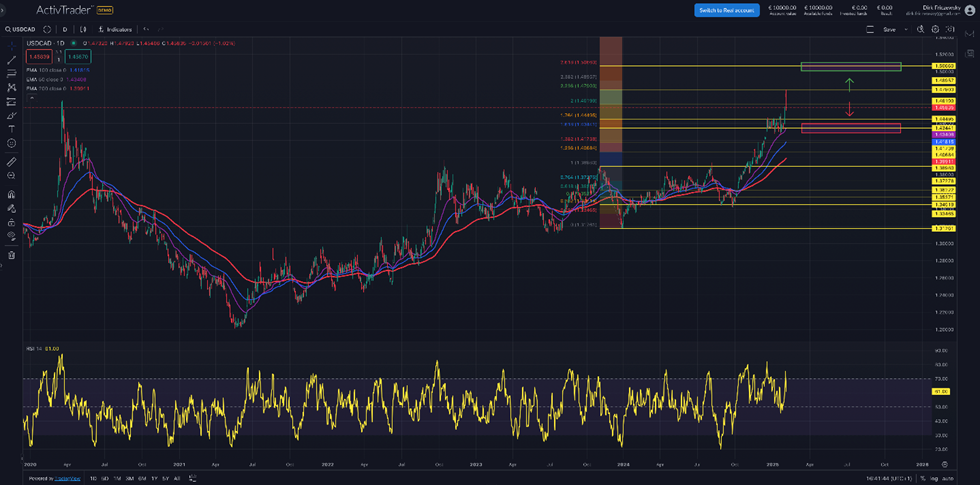Screen dimensions: 980x485
Task: Select the All date range tab
Action: (x=177, y=478)
